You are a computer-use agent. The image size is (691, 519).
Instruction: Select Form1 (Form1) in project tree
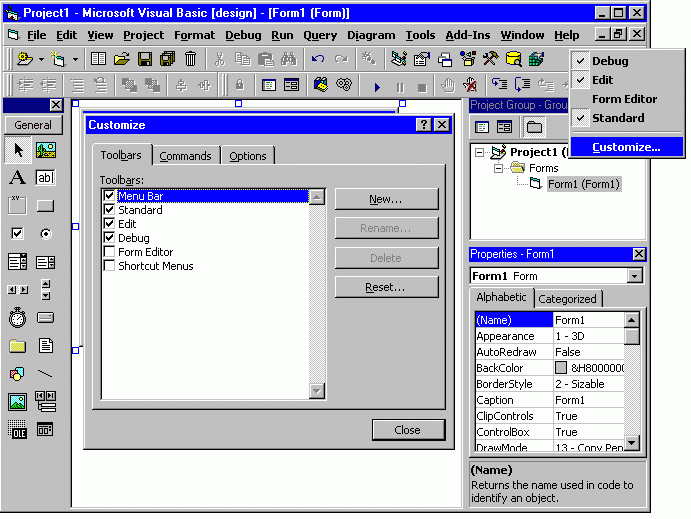pos(583,184)
